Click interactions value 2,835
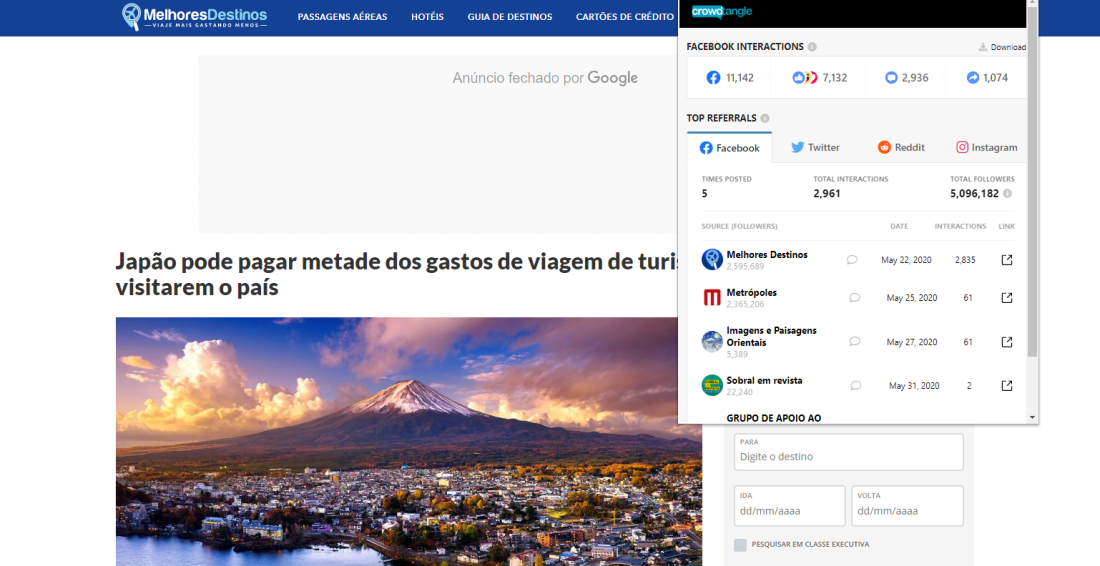Screen dimensions: 1100x566 coord(965,260)
